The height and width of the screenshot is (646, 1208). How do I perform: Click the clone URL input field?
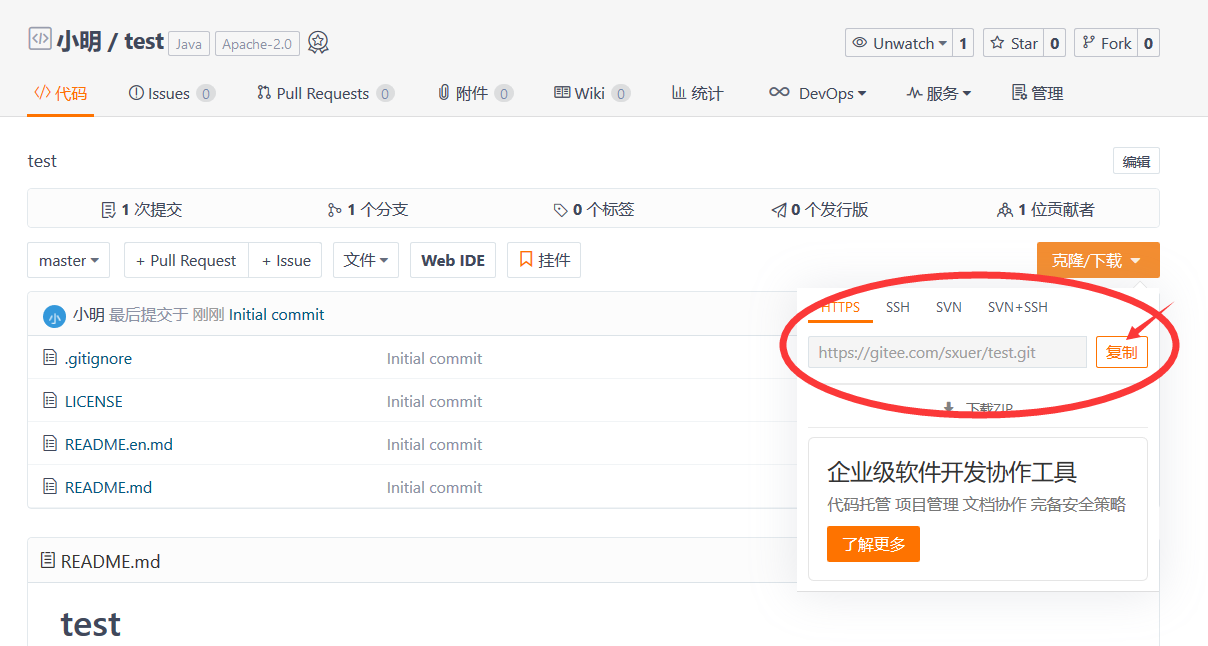(947, 352)
